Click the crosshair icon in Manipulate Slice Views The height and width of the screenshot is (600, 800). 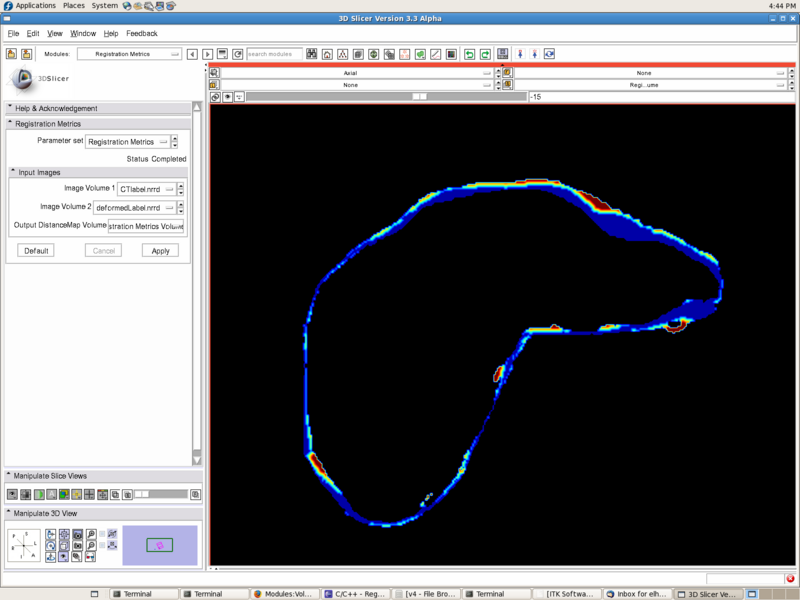point(77,494)
